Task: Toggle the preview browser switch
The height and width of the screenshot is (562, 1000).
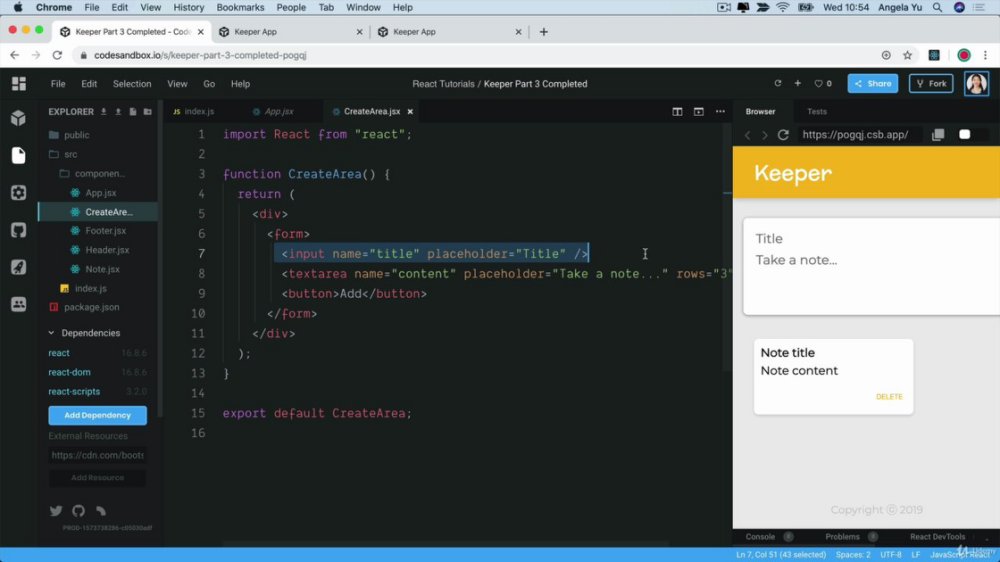Action: (x=971, y=135)
